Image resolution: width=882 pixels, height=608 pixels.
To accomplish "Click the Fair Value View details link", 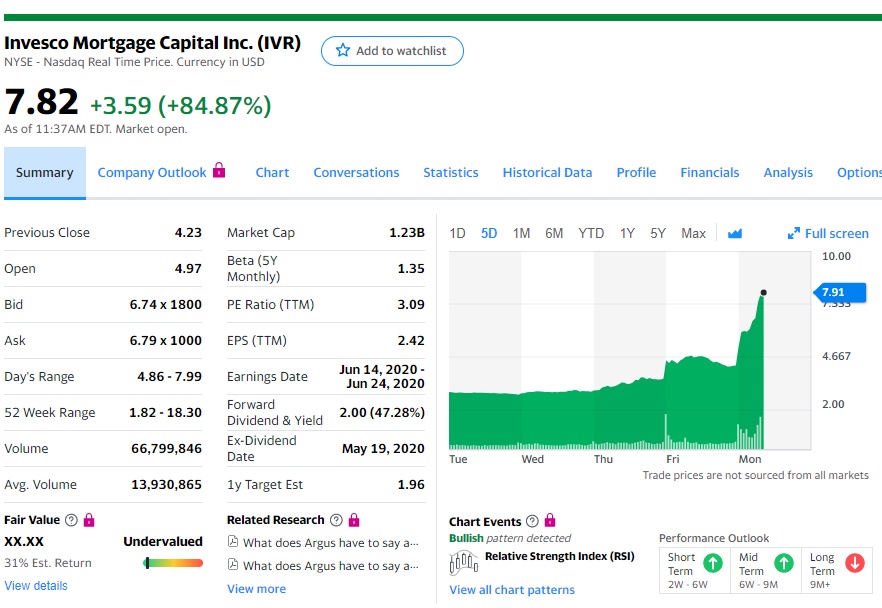I will [x=36, y=586].
